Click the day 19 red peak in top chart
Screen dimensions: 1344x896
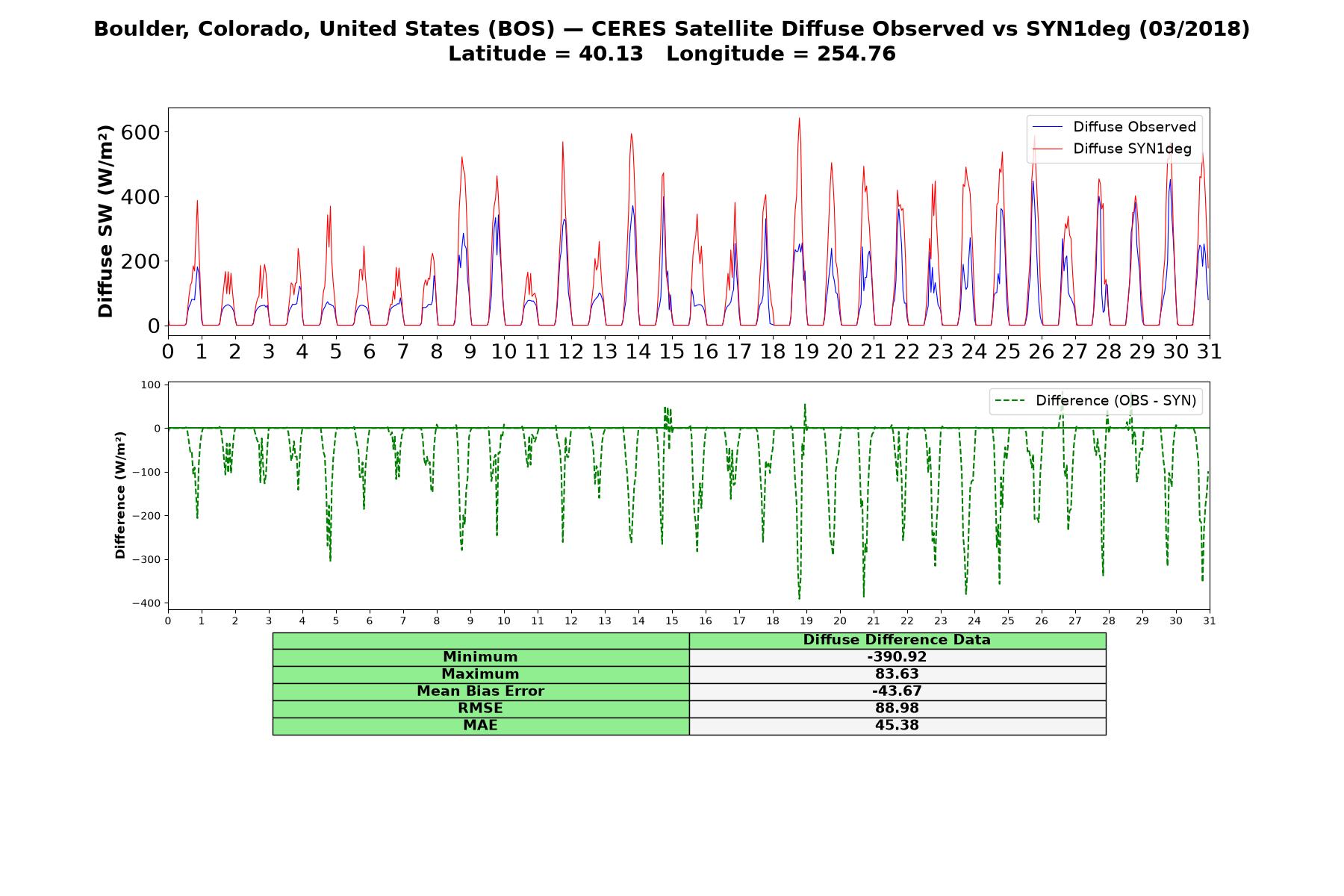click(x=799, y=119)
